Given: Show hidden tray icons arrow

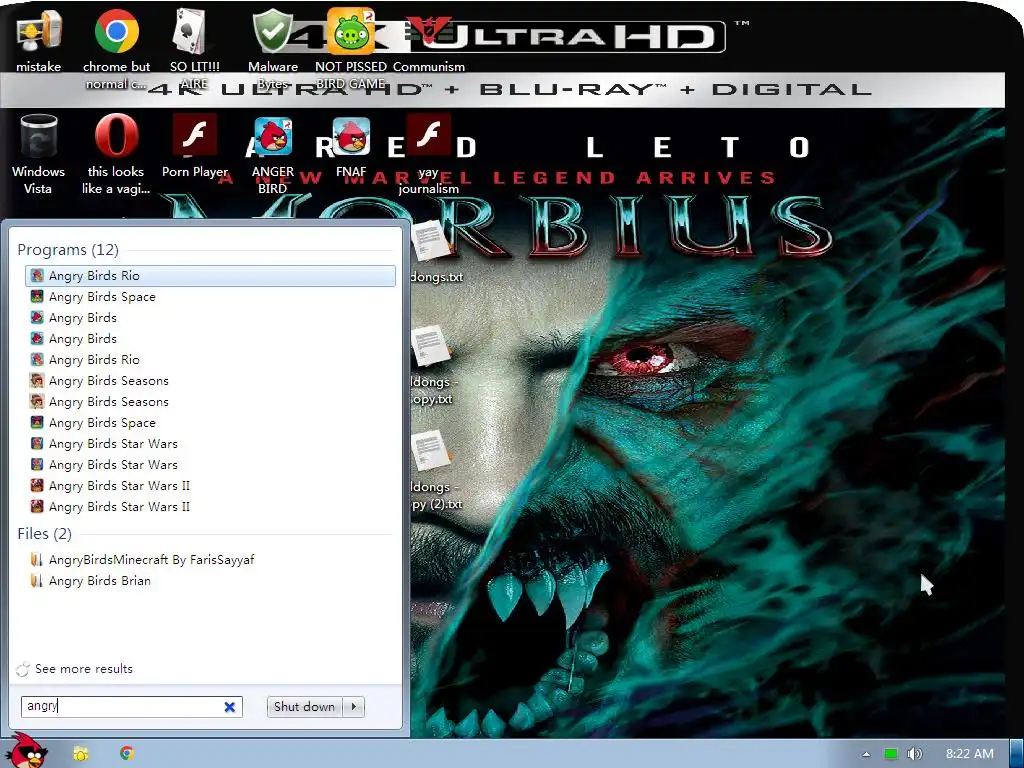Looking at the screenshot, I should point(866,754).
